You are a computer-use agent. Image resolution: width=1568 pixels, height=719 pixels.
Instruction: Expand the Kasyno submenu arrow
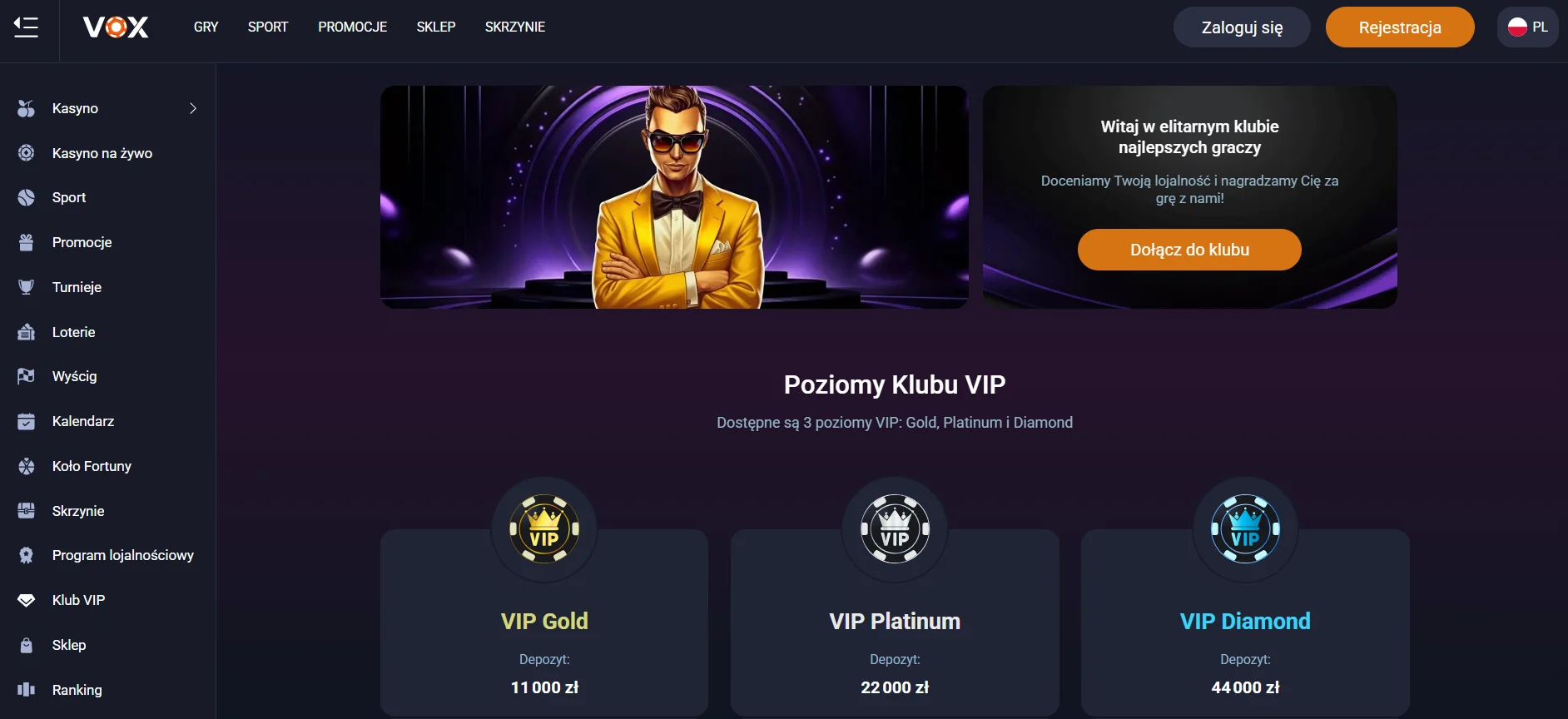[193, 108]
